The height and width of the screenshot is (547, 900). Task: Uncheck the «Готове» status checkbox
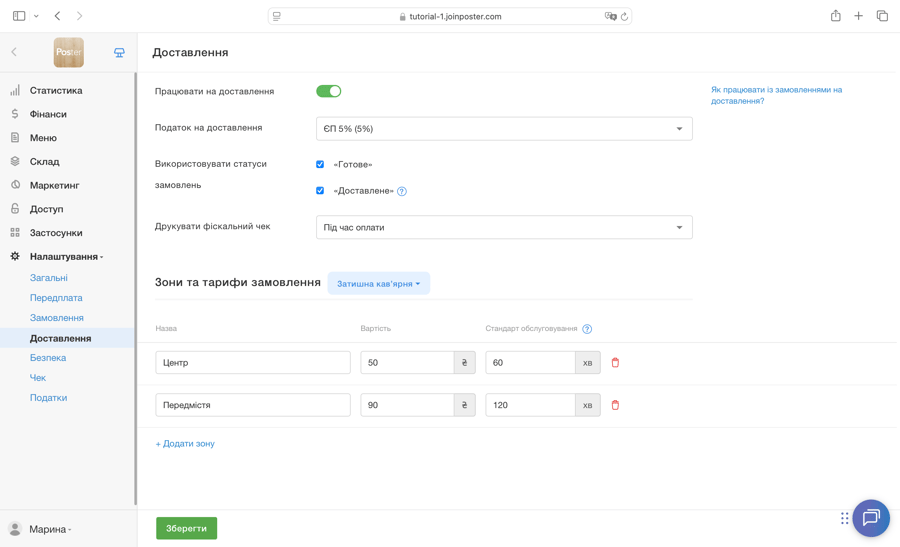(x=320, y=164)
